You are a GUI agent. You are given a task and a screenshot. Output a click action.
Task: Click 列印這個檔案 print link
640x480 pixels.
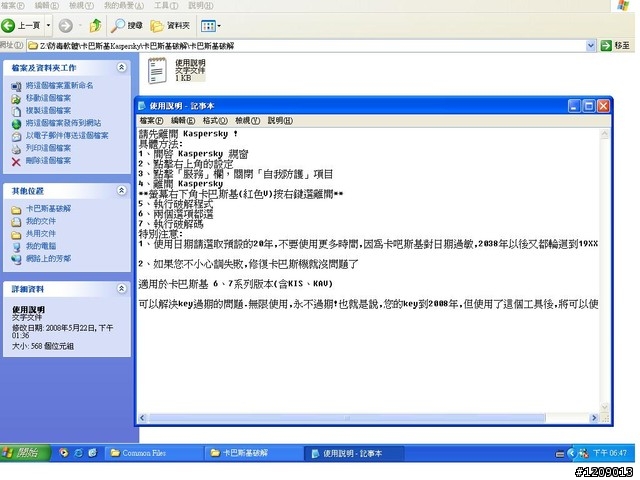(48, 148)
